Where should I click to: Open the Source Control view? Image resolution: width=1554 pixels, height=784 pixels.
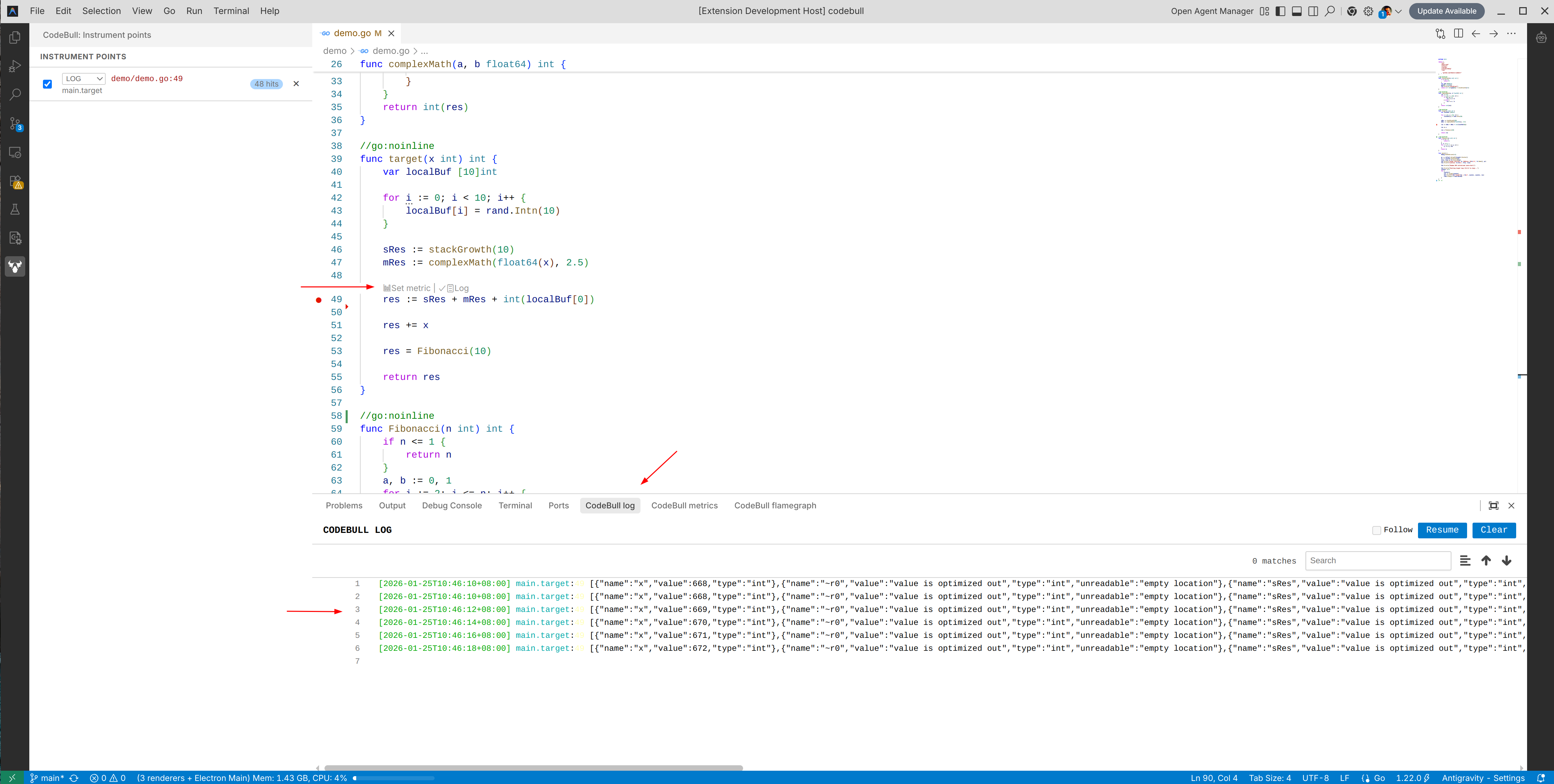[x=15, y=124]
